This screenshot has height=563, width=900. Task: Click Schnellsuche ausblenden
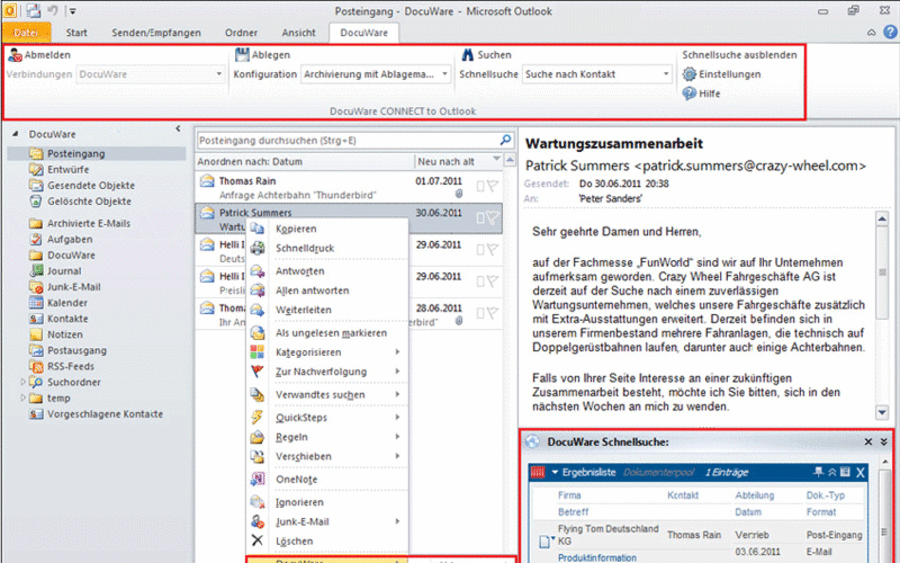739,55
